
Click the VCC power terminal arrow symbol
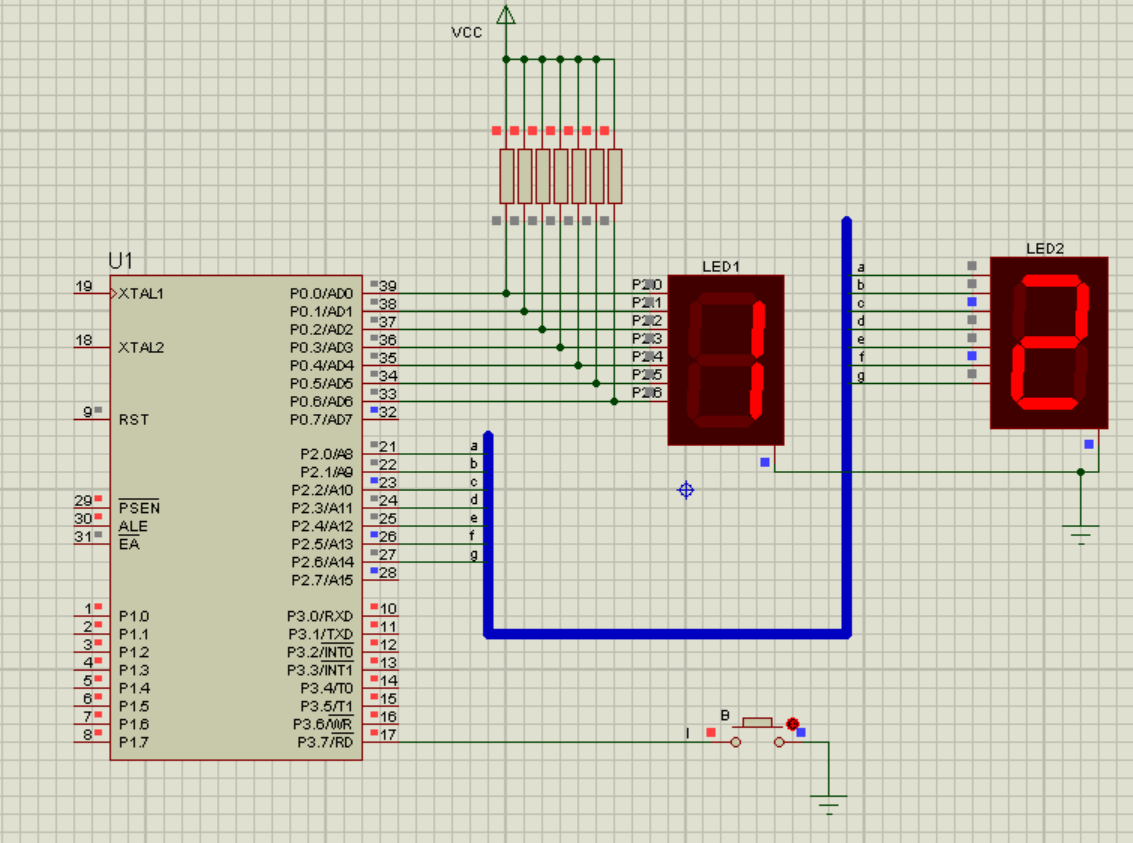(506, 15)
